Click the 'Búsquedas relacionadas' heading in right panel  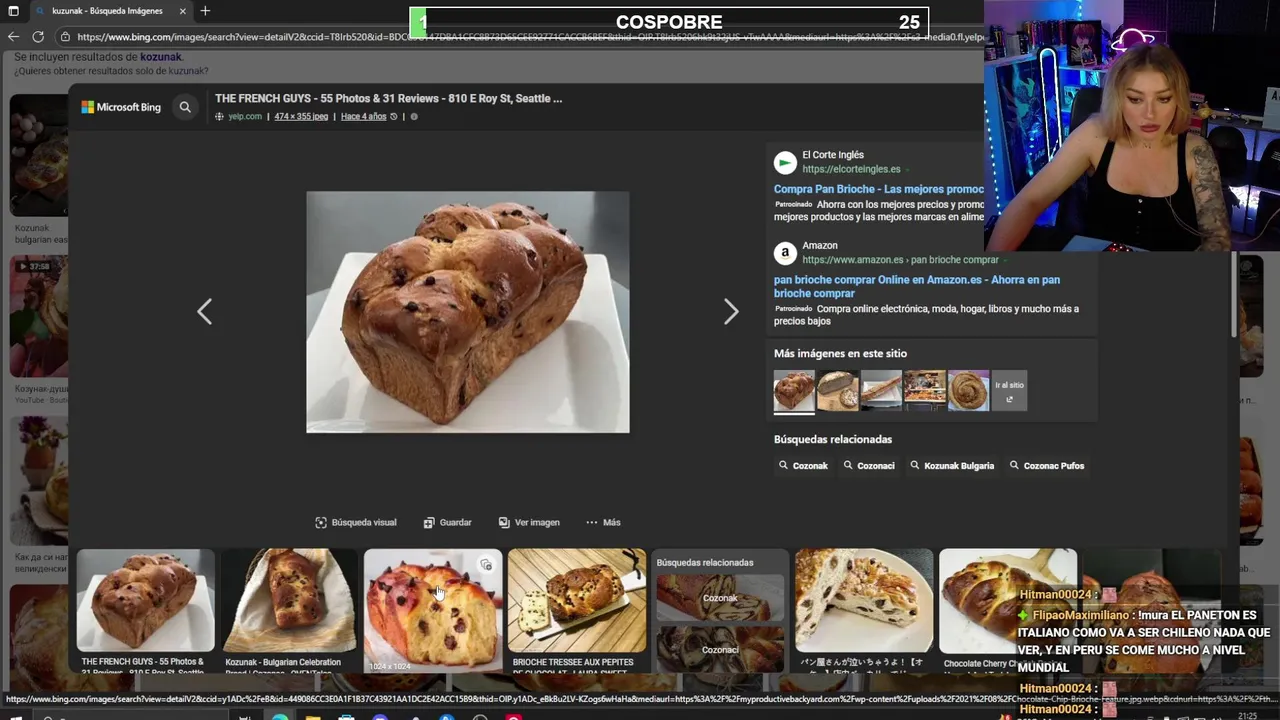click(833, 439)
